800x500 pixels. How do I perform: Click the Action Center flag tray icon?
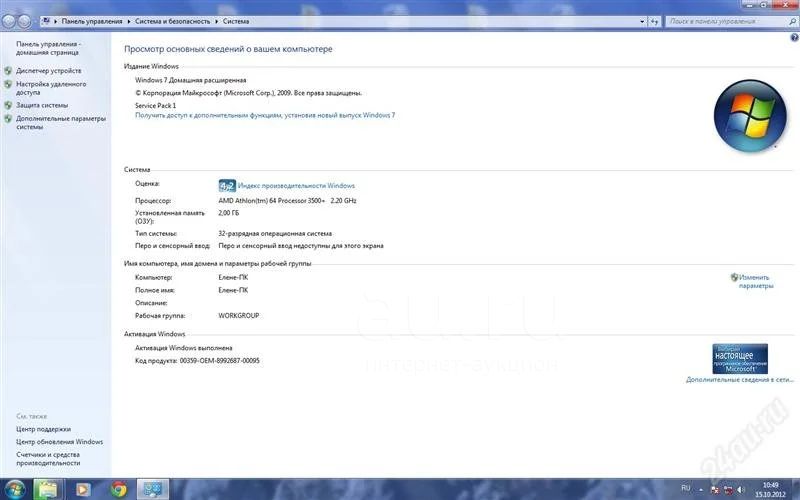715,490
